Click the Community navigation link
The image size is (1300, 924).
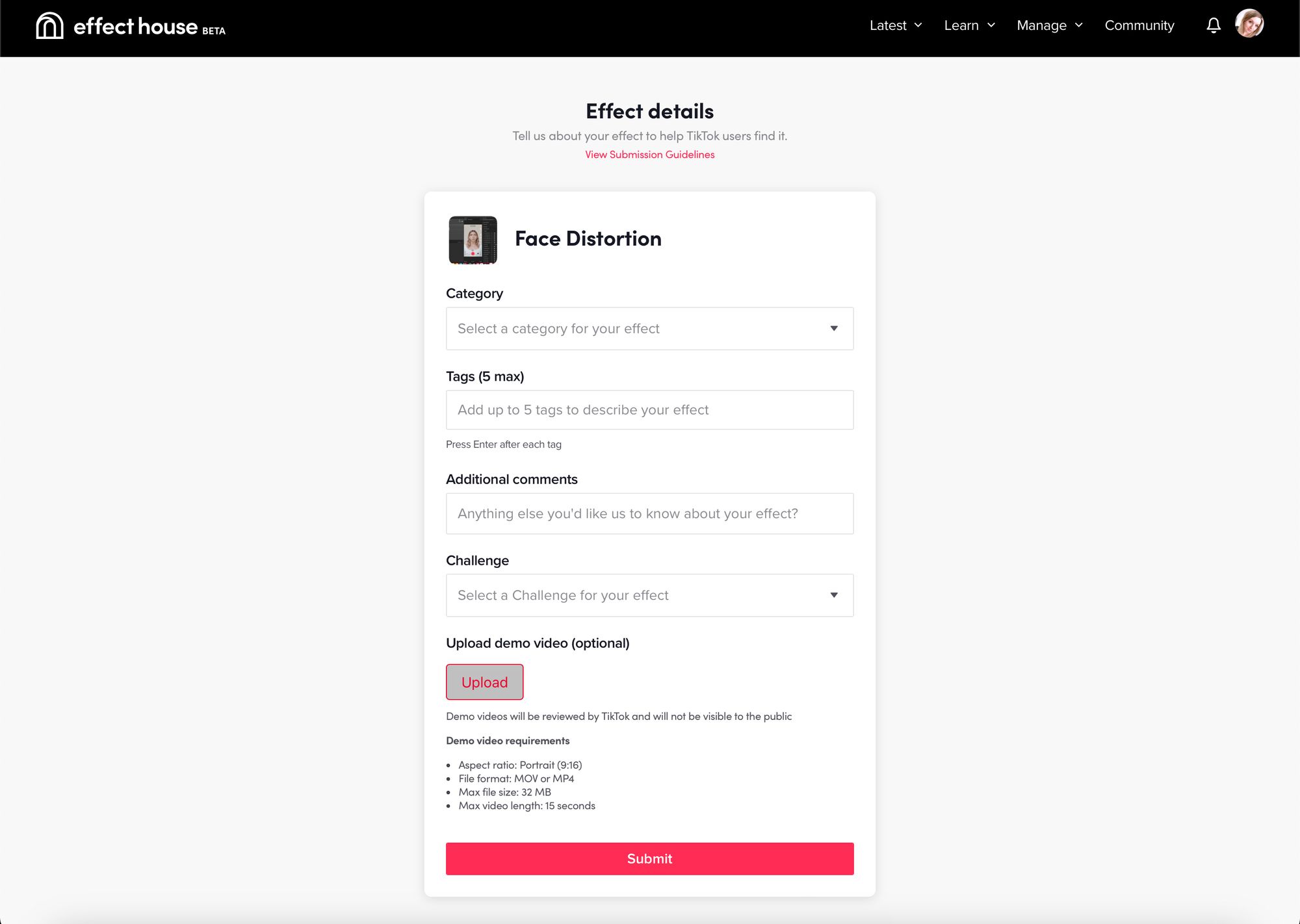[1140, 25]
